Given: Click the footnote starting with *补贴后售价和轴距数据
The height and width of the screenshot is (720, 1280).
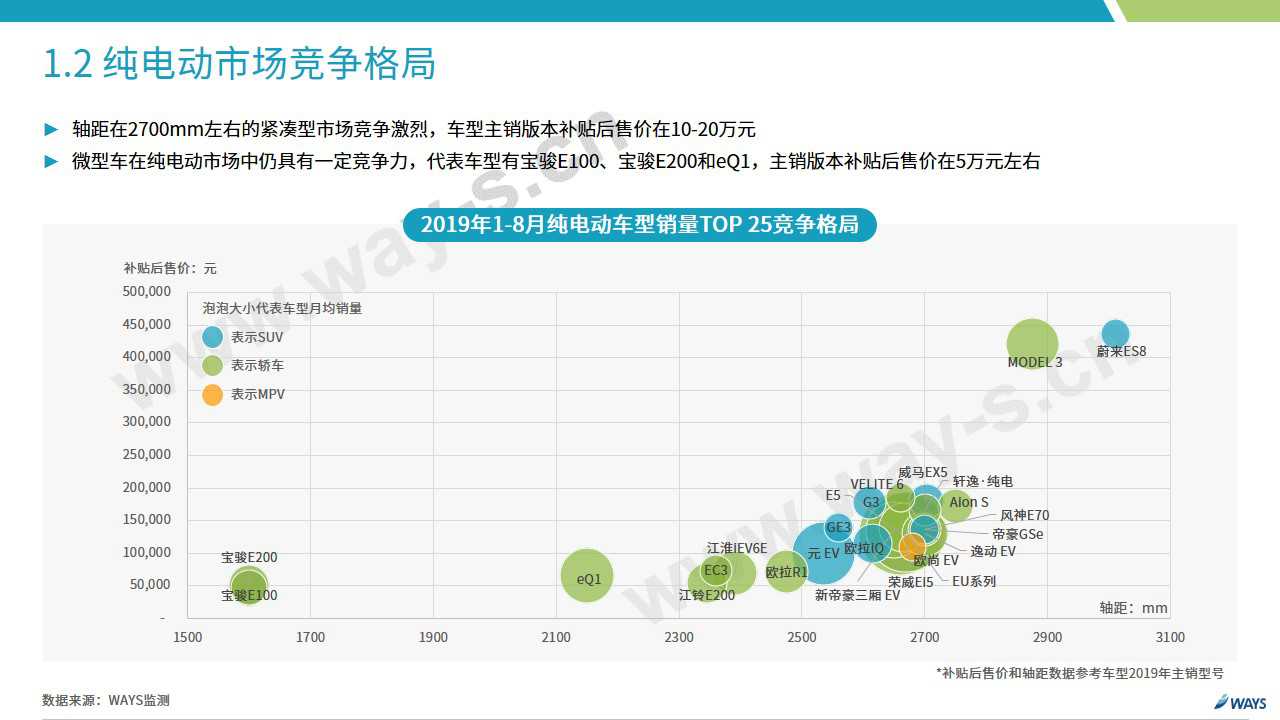Looking at the screenshot, I should click(1080, 673).
